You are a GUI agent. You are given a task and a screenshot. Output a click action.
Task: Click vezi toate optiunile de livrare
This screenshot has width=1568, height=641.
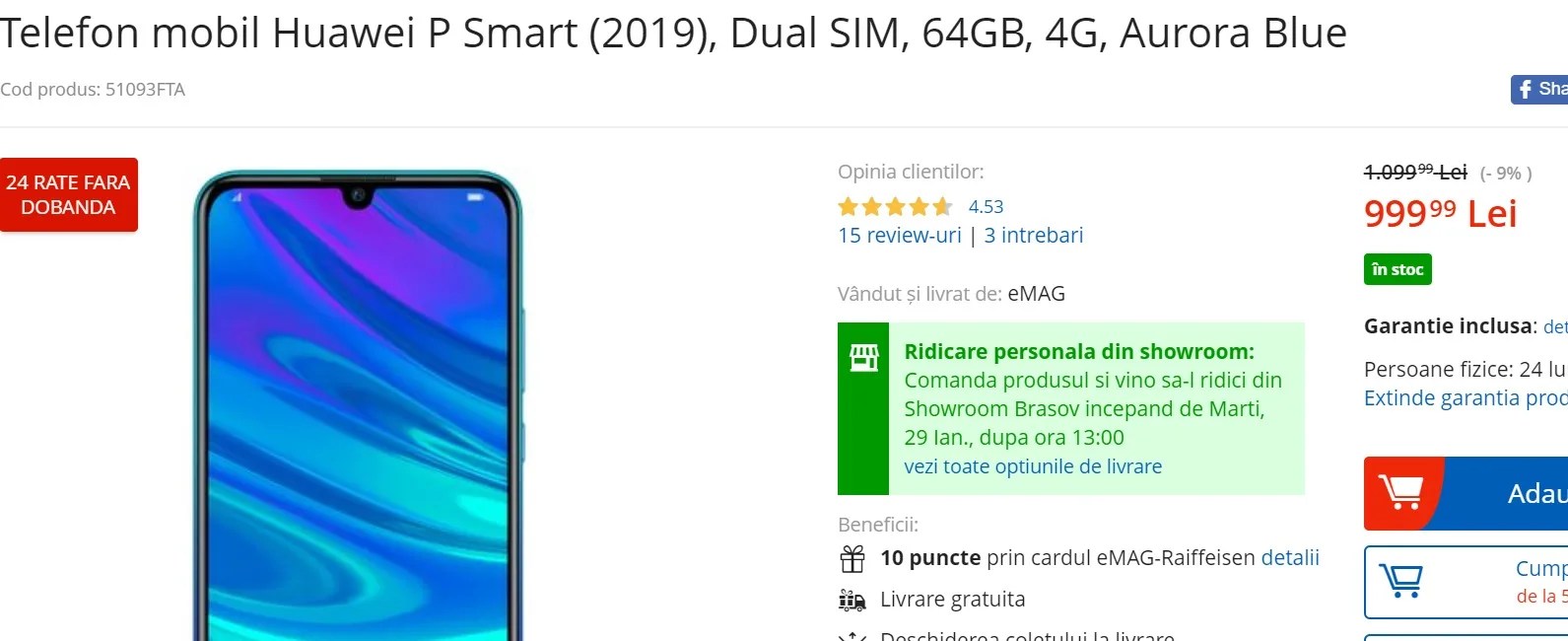pyautogui.click(x=1033, y=466)
